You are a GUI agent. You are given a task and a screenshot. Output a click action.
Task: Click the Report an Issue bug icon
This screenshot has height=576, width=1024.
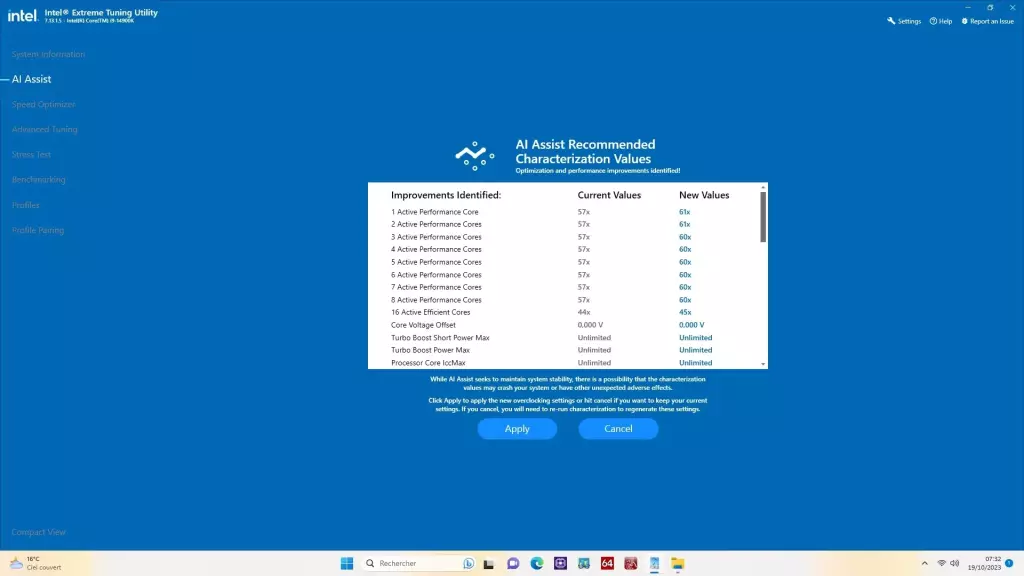(965, 21)
